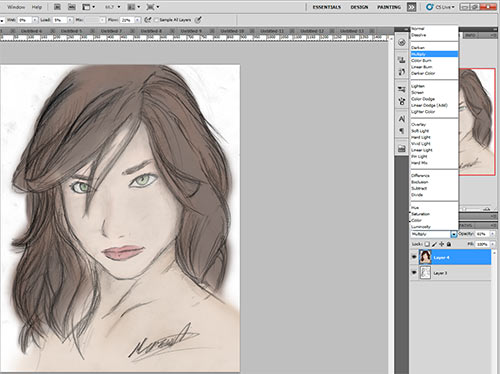Switch to the Untitled-5 document tab
Viewport: 500px width, 374px height.
(x=71, y=31)
